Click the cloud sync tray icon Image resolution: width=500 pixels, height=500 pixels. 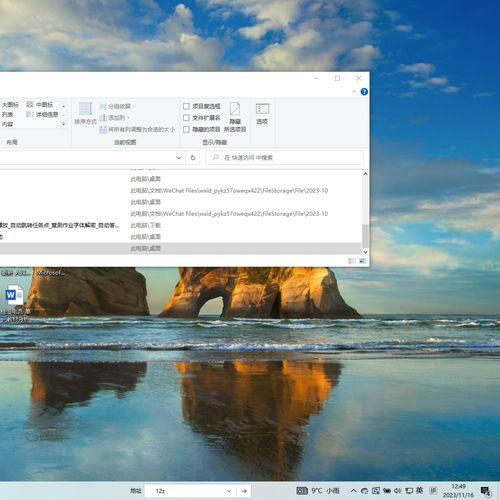point(364,491)
